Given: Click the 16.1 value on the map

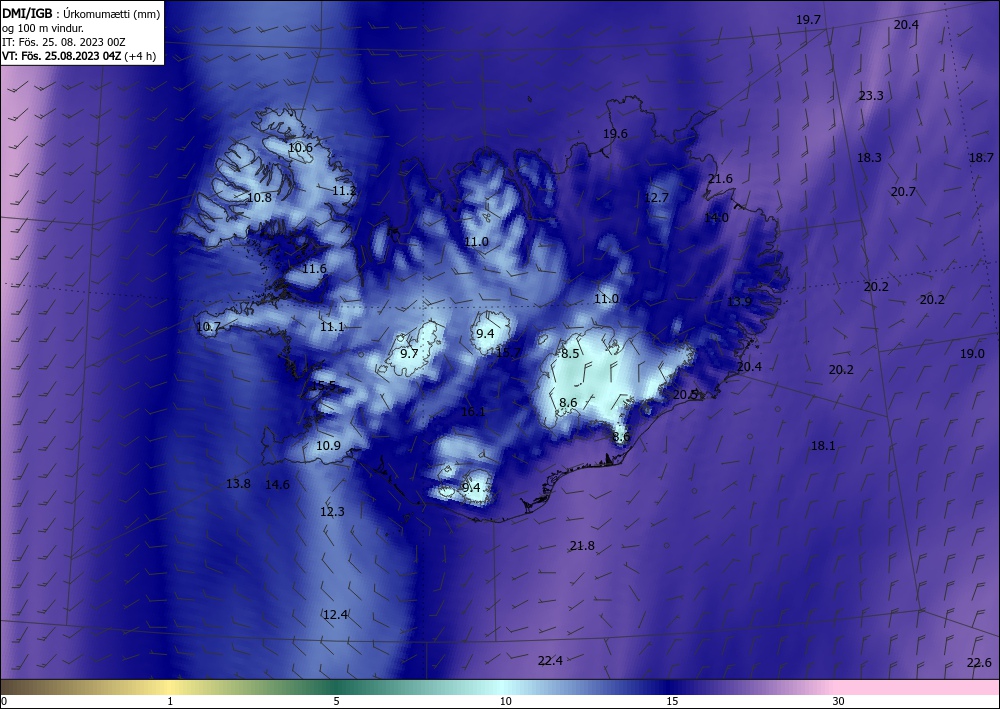Looking at the screenshot, I should (x=473, y=412).
